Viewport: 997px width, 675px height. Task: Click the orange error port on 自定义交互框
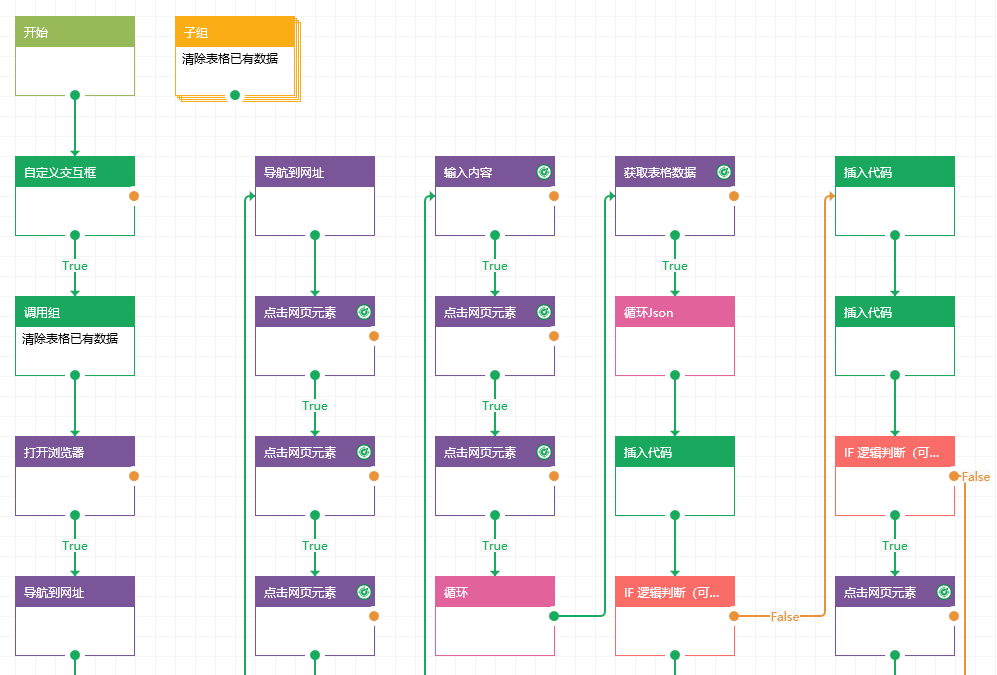(134, 196)
